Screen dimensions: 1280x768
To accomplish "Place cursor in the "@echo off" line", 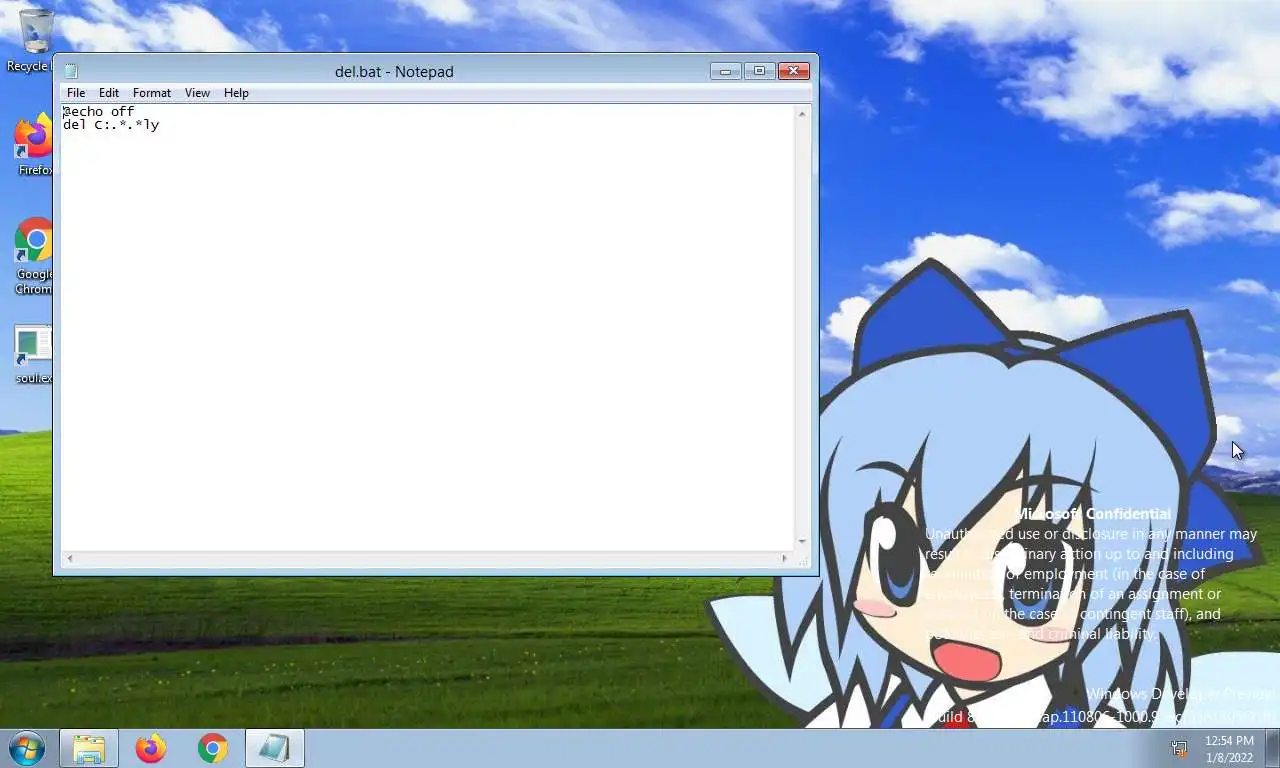I will [x=98, y=112].
